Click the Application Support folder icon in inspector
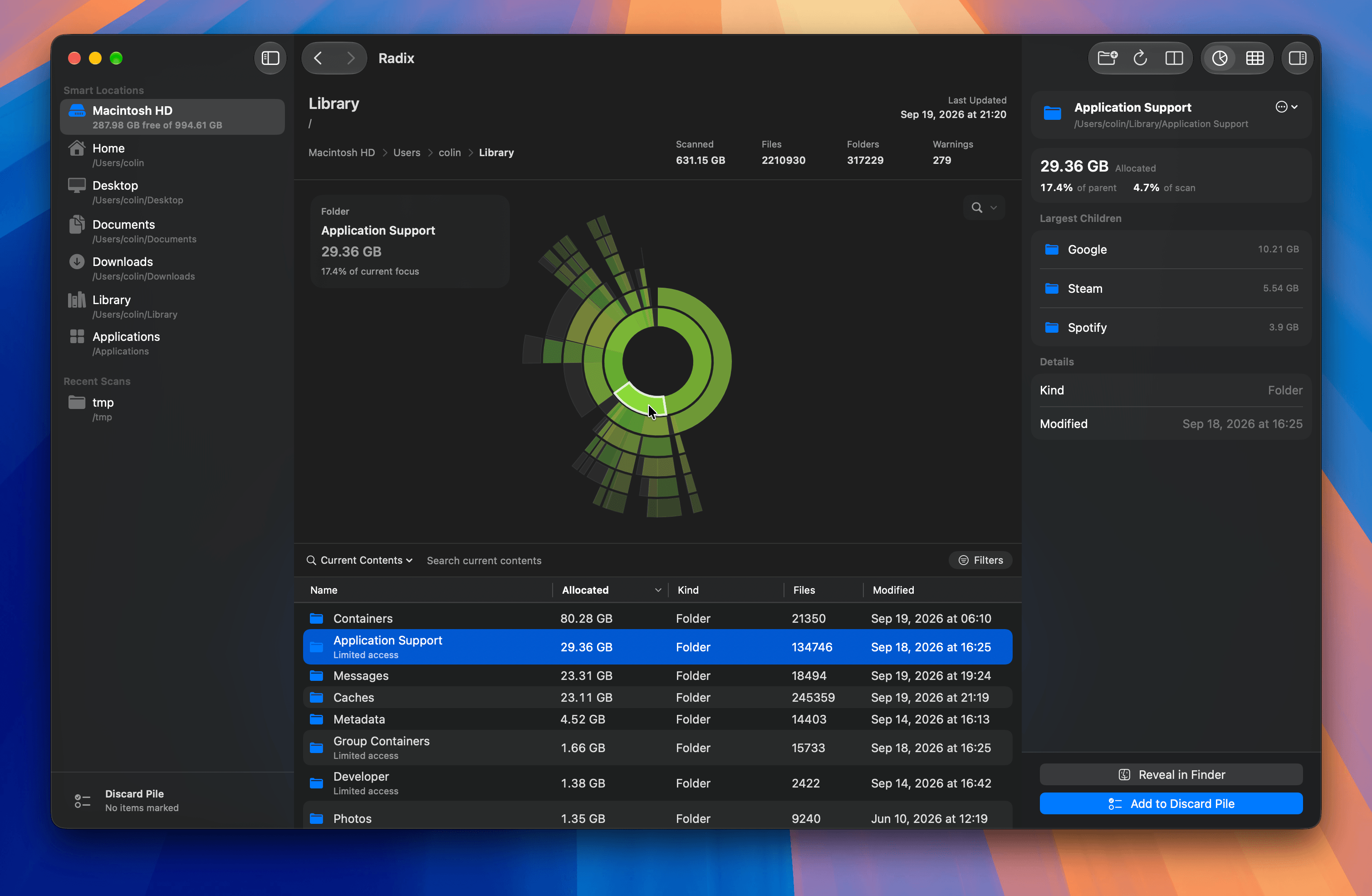Viewport: 1372px width, 896px height. pyautogui.click(x=1052, y=113)
